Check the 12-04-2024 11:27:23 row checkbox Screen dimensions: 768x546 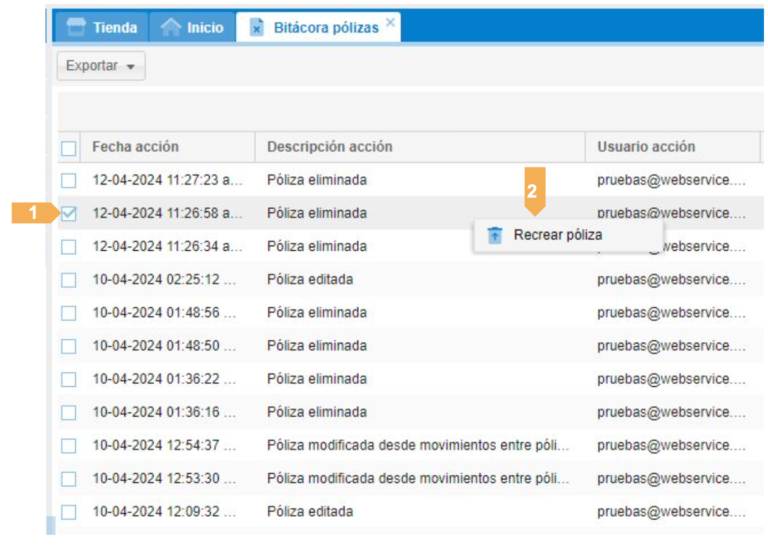(69, 180)
